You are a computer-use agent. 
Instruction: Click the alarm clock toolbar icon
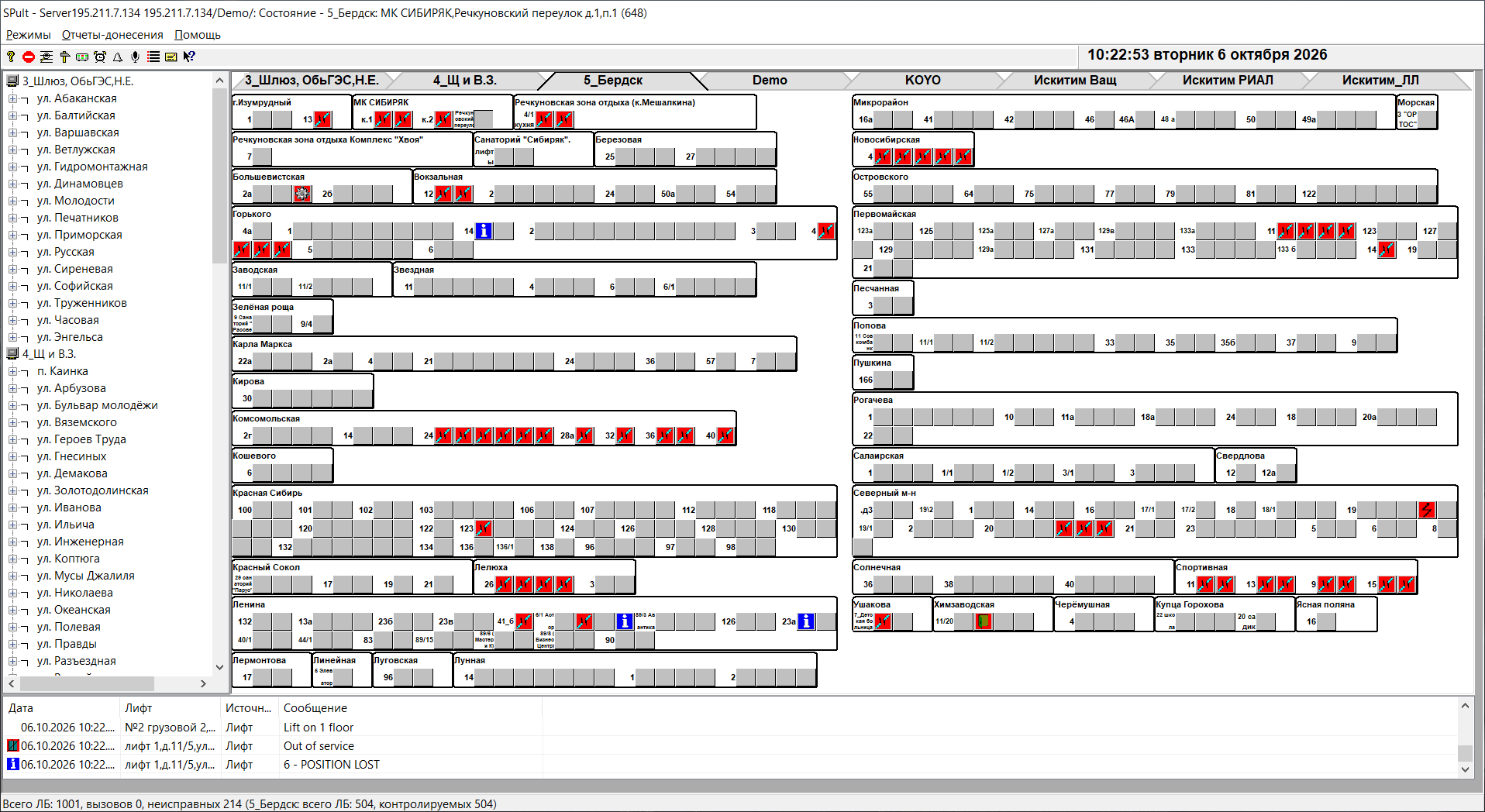(x=100, y=57)
